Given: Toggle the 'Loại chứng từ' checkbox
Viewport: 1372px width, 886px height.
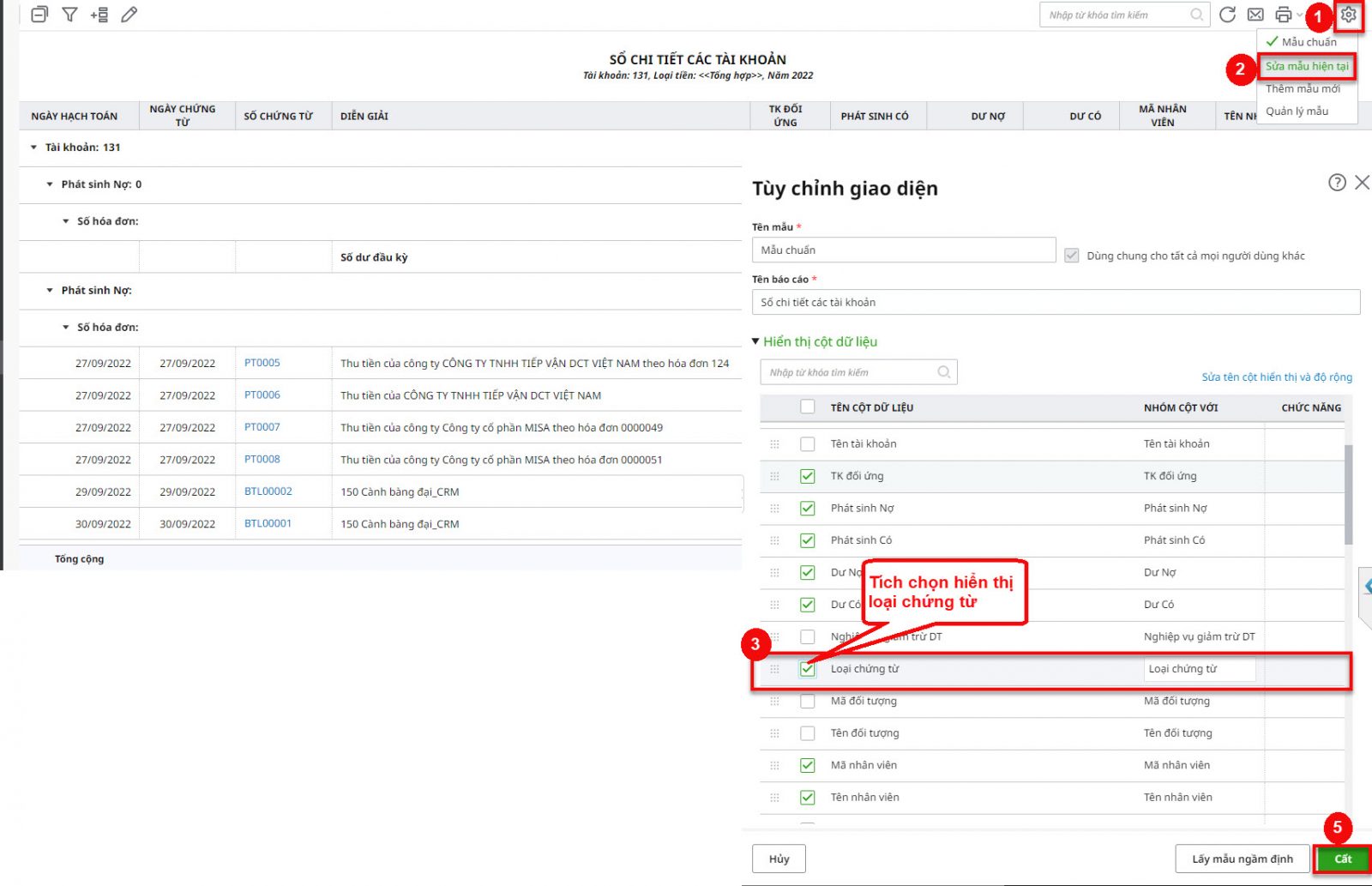Looking at the screenshot, I should [x=807, y=669].
